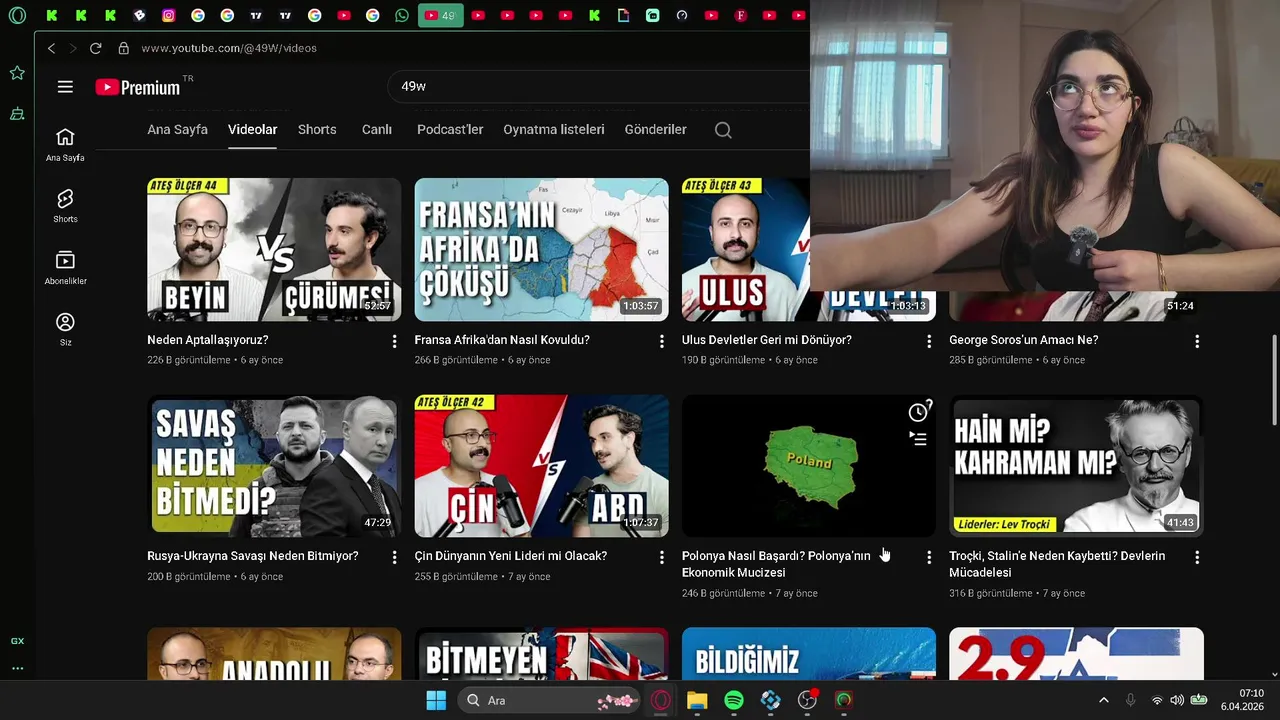Click the YouTube Premium logo
Viewport: 1280px width, 720px height.
point(138,87)
